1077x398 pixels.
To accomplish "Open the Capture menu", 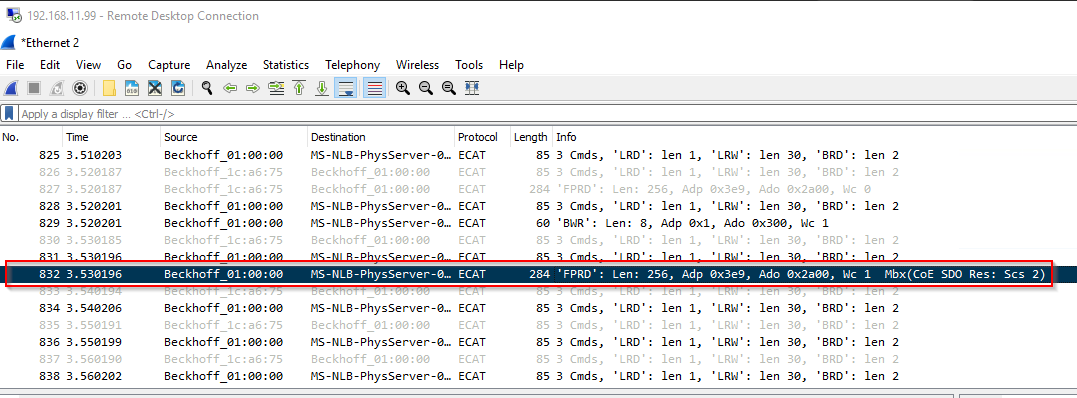I will coord(169,65).
